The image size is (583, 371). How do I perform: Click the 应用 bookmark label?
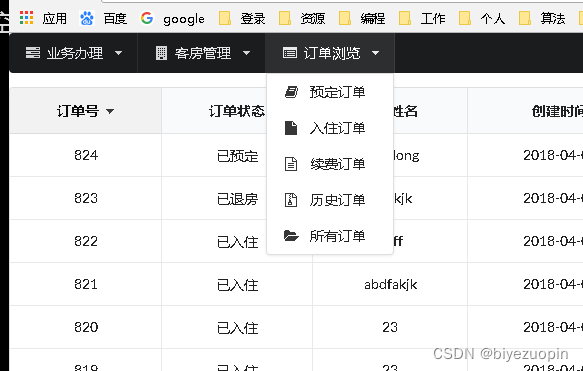tap(54, 18)
